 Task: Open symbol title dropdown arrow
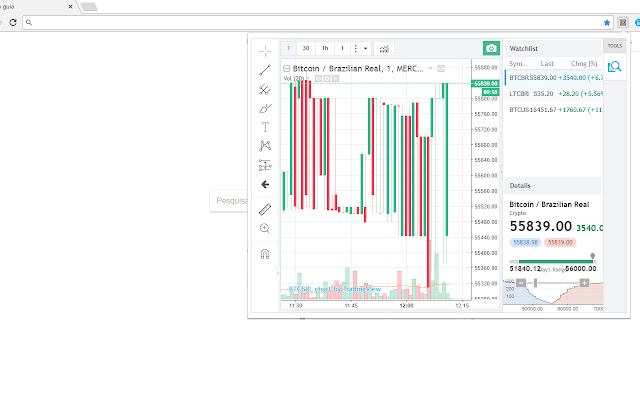coord(430,68)
